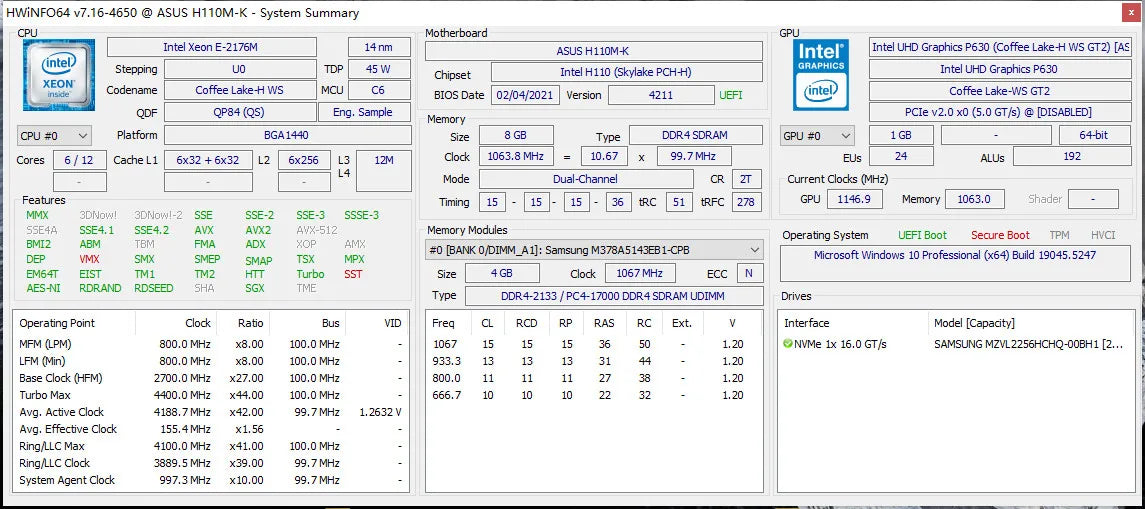The height and width of the screenshot is (509, 1145).
Task: Click the module clock 1067 MHz field
Action: 640,274
